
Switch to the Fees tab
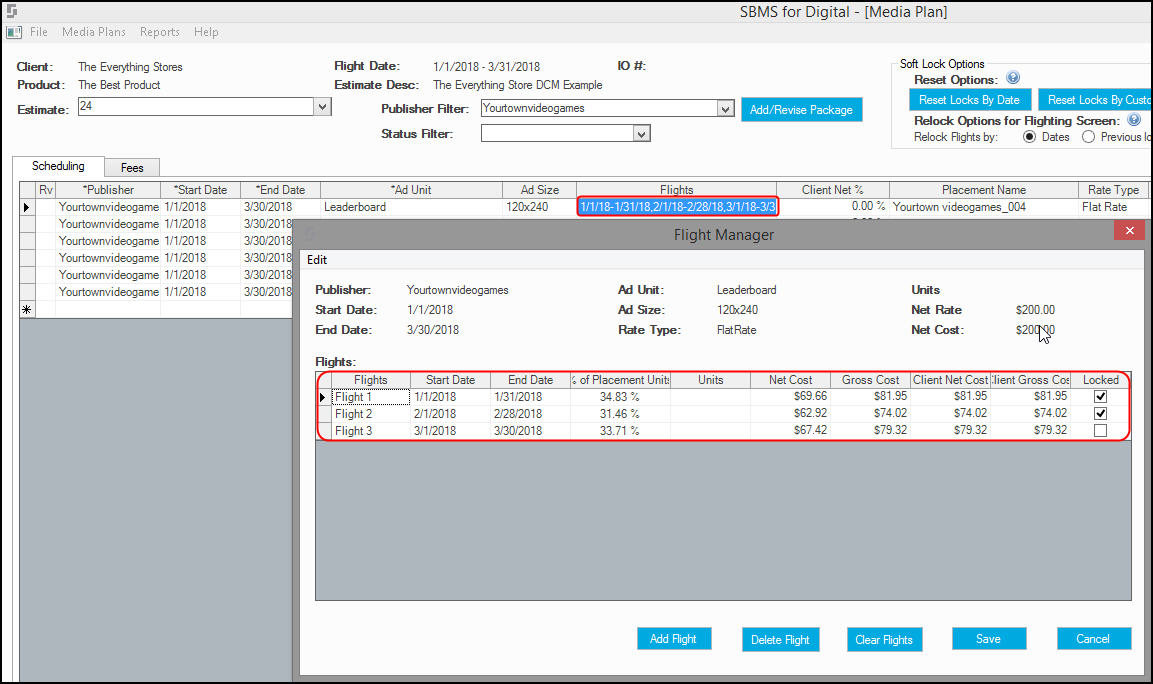[x=132, y=168]
